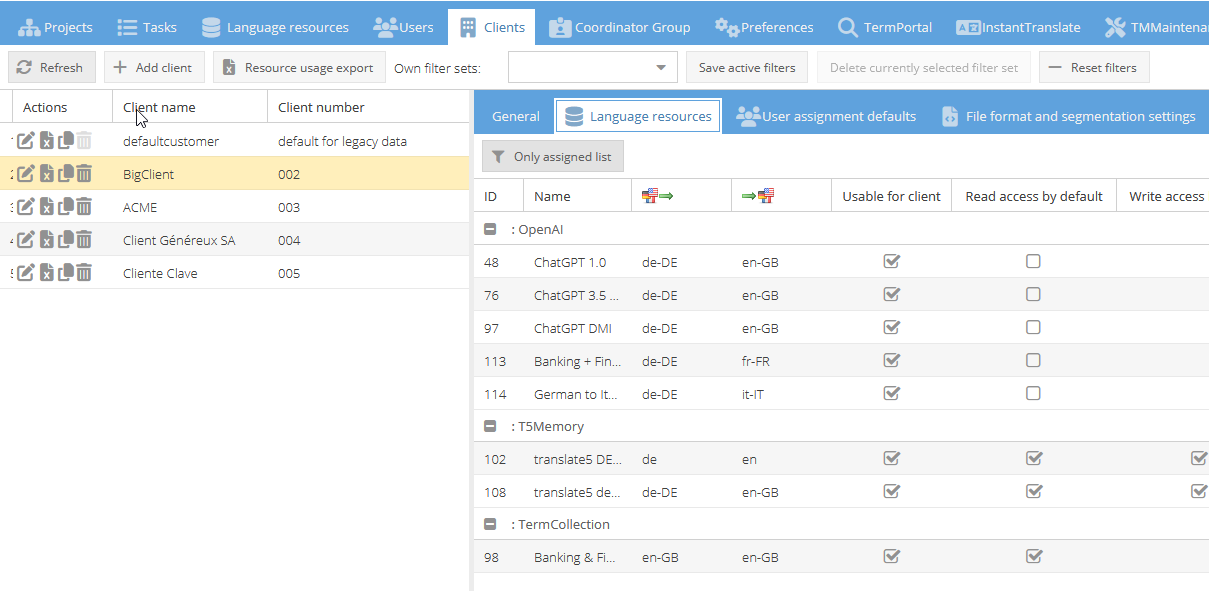1209x591 pixels.
Task: Open User assignment defaults tab
Action: pos(826,116)
